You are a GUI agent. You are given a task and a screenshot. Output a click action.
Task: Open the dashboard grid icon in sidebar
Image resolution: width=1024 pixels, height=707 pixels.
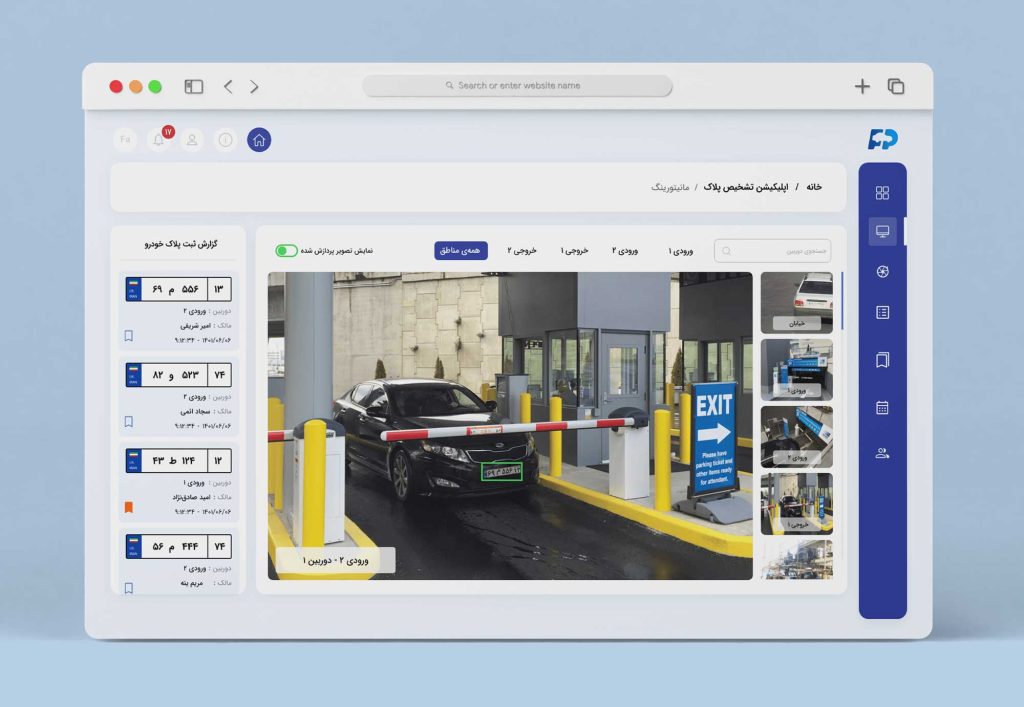point(882,193)
